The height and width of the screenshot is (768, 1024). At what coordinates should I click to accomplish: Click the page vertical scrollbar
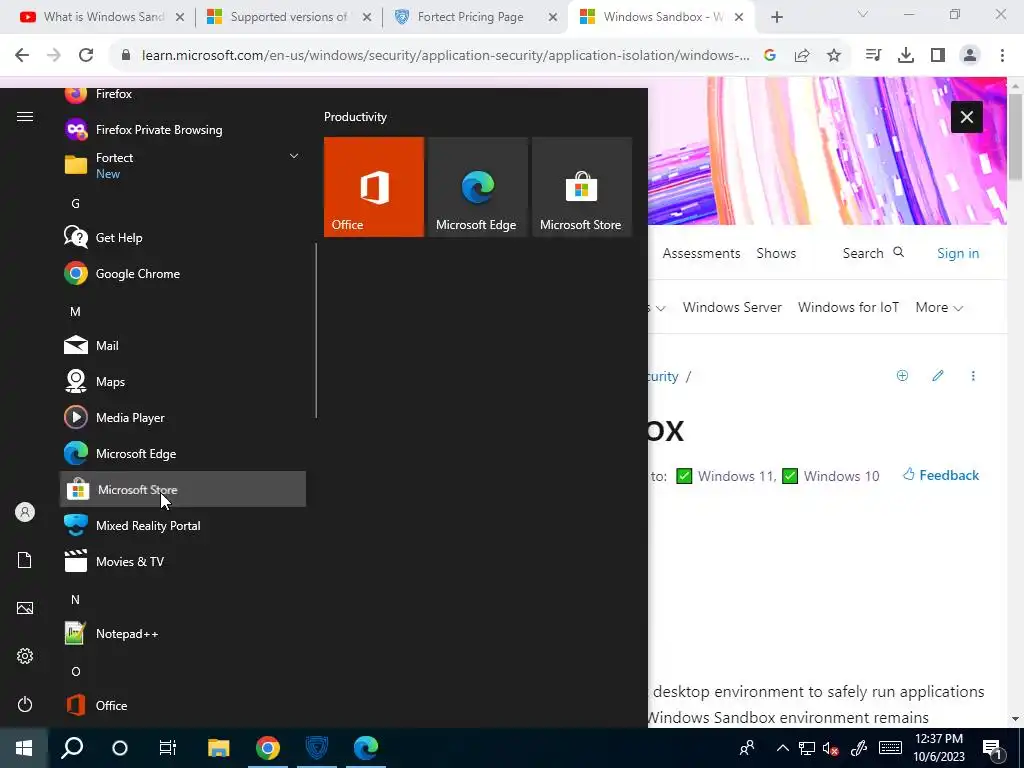[1015, 136]
